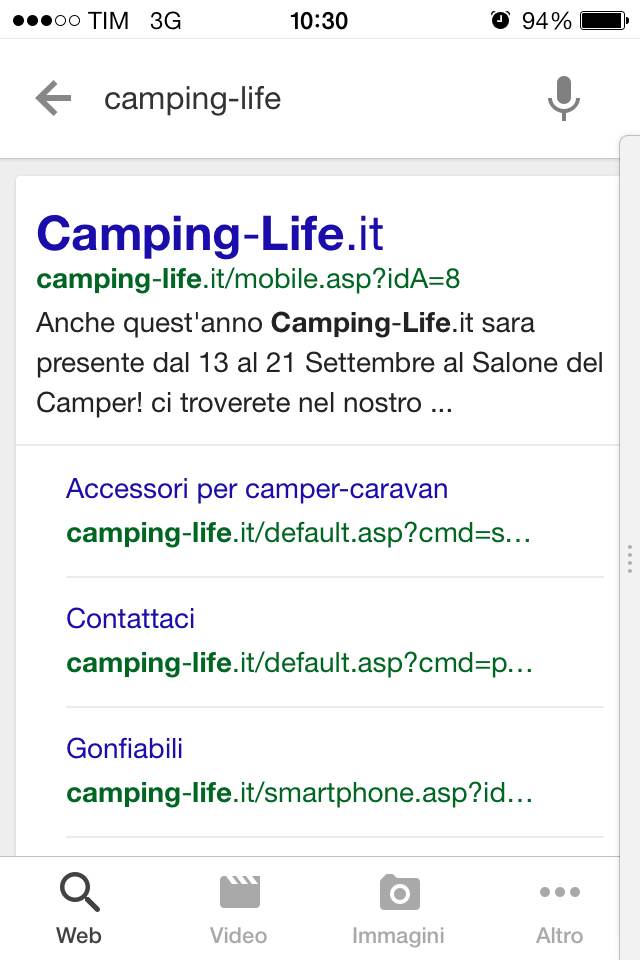Open the Immagini camera icon
This screenshot has height=960, width=640.
pos(399,892)
